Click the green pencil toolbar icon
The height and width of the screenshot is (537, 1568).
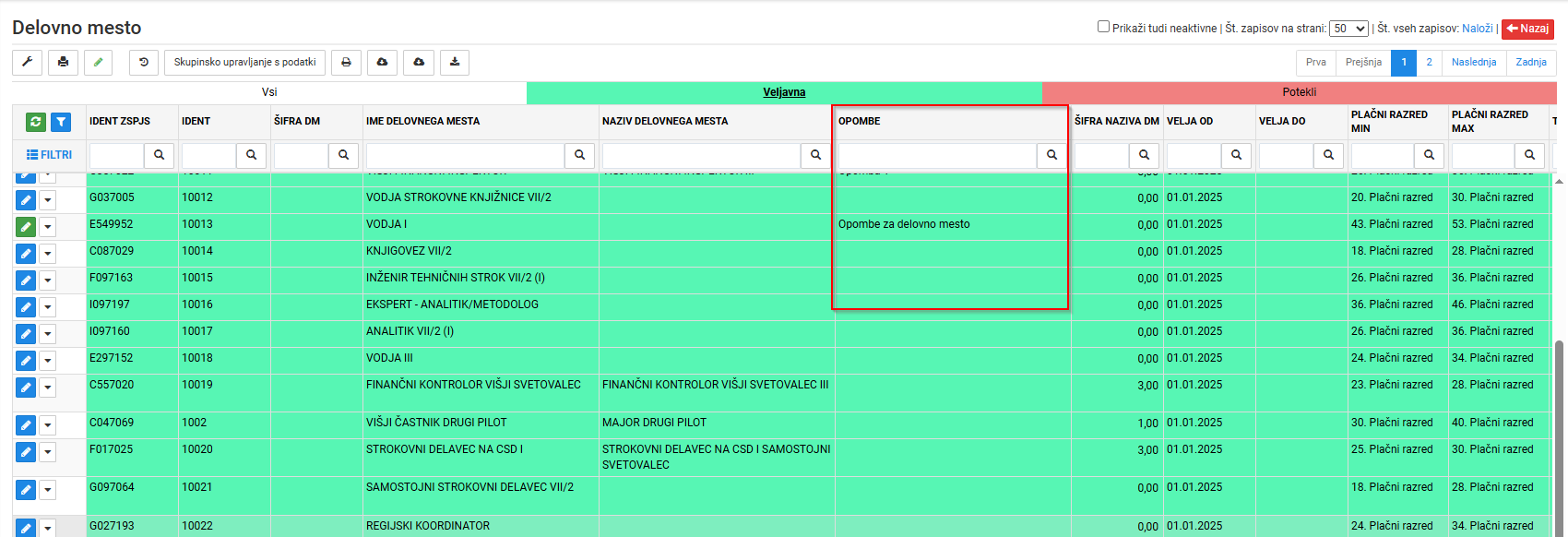coord(98,62)
